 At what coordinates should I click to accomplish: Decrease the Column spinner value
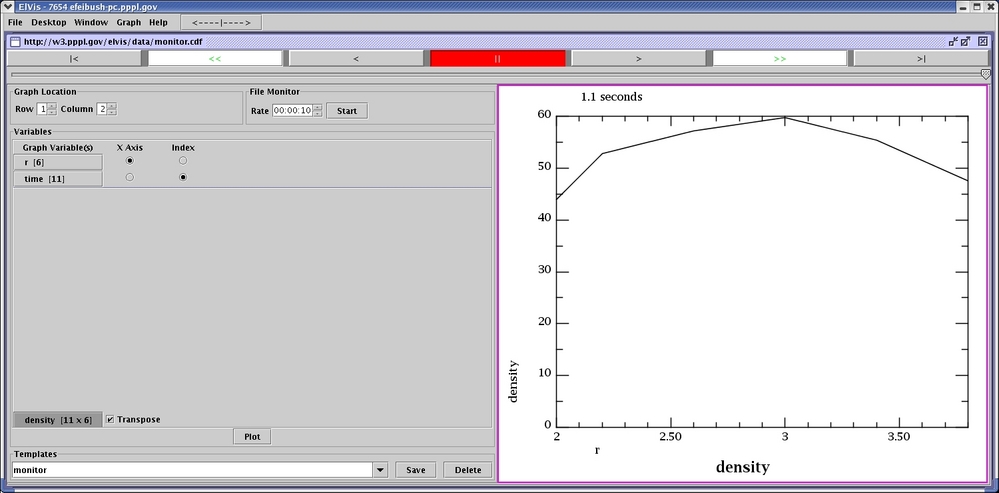coord(112,112)
